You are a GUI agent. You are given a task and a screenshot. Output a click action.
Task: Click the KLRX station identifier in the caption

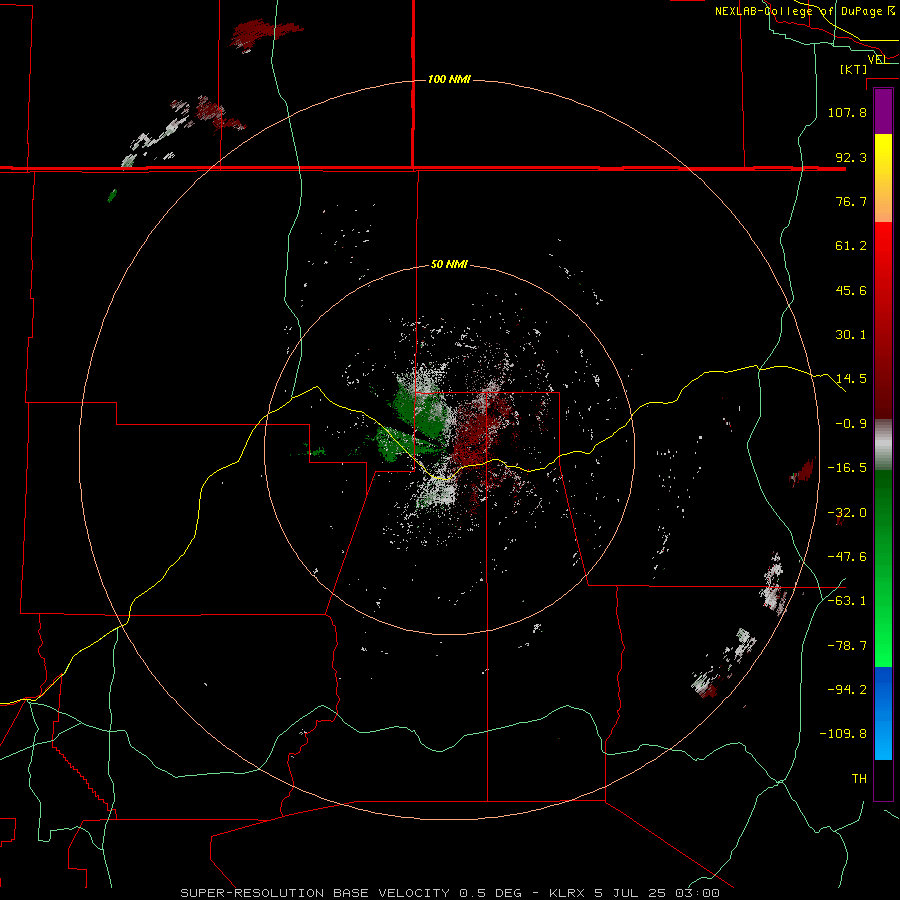point(568,893)
